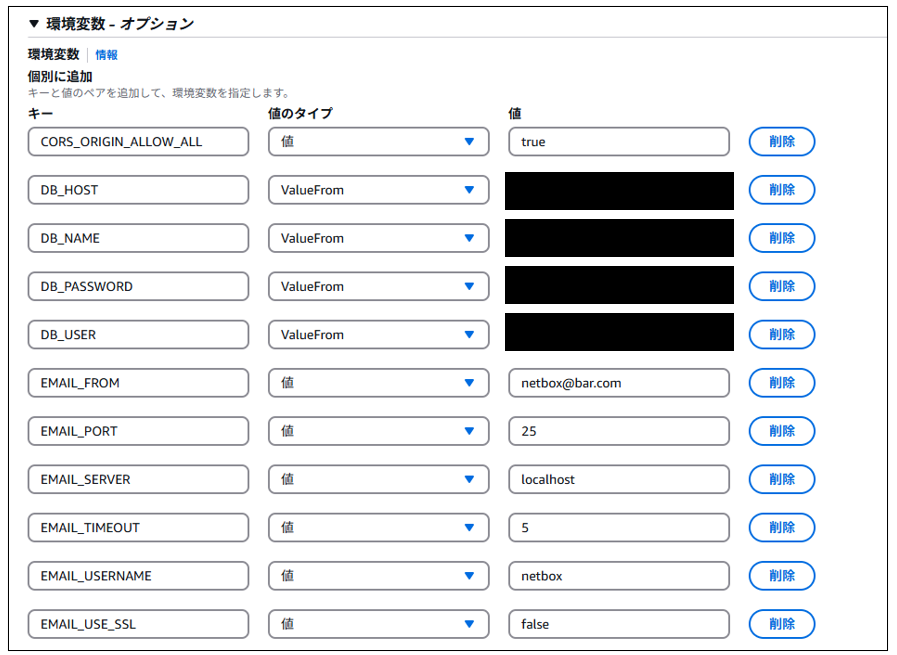Screen dimensions: 897x655
Task: Click the EMAIL_TIMEOUT value field containing 5
Action: (619, 527)
